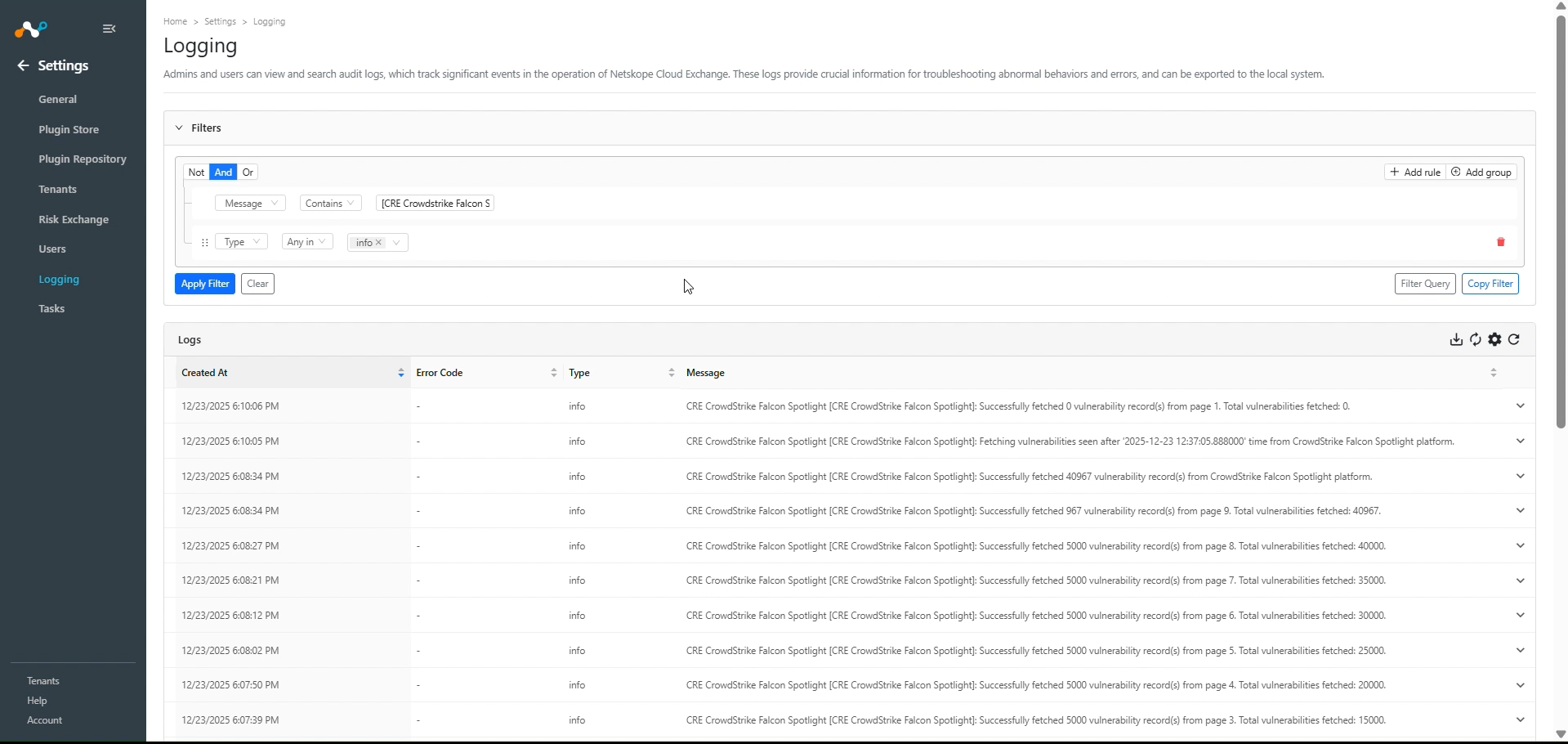Open the Any in operator dropdown

307,242
